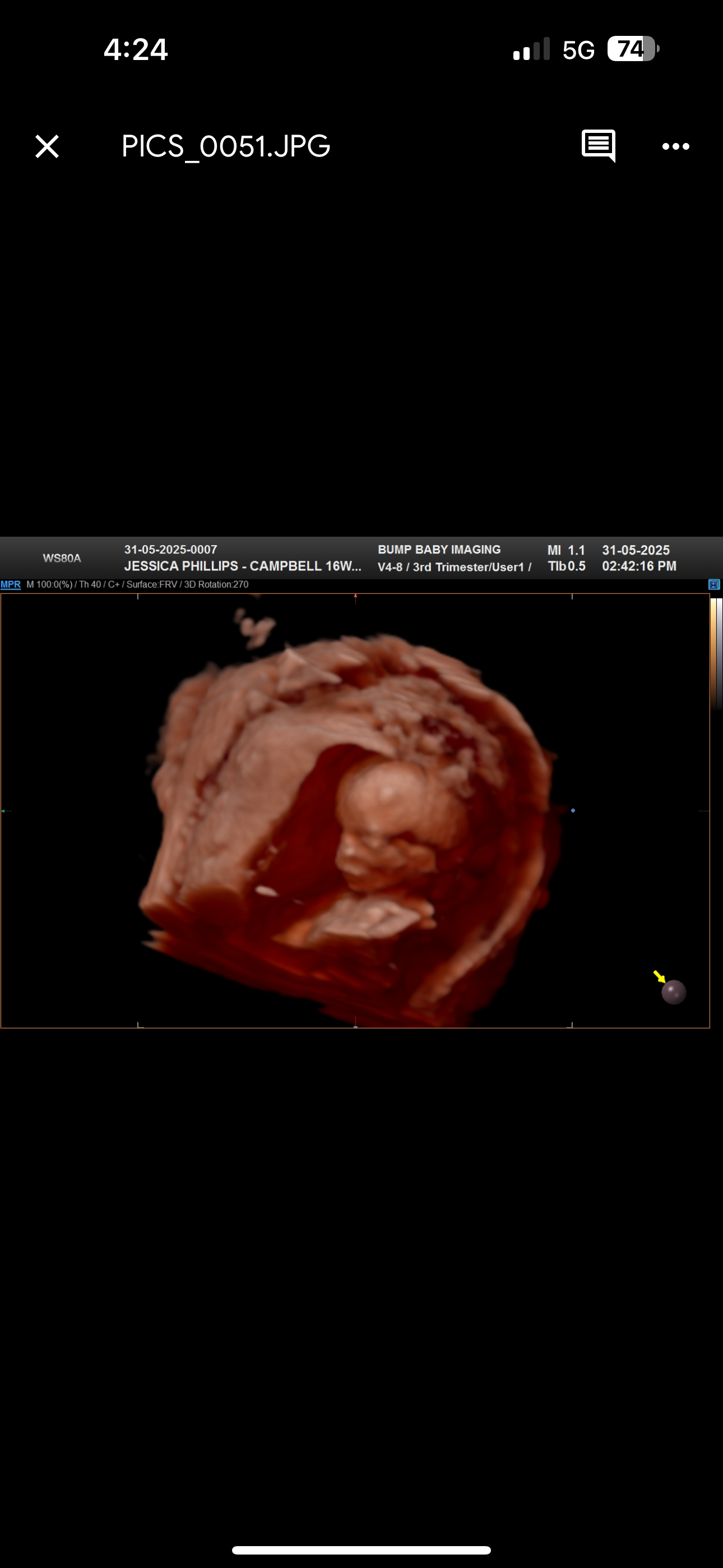Tap the battery indicator showing 74

[632, 49]
